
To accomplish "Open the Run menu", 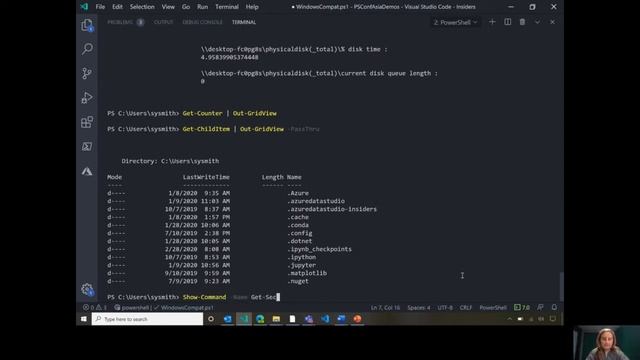I will 202,7.
